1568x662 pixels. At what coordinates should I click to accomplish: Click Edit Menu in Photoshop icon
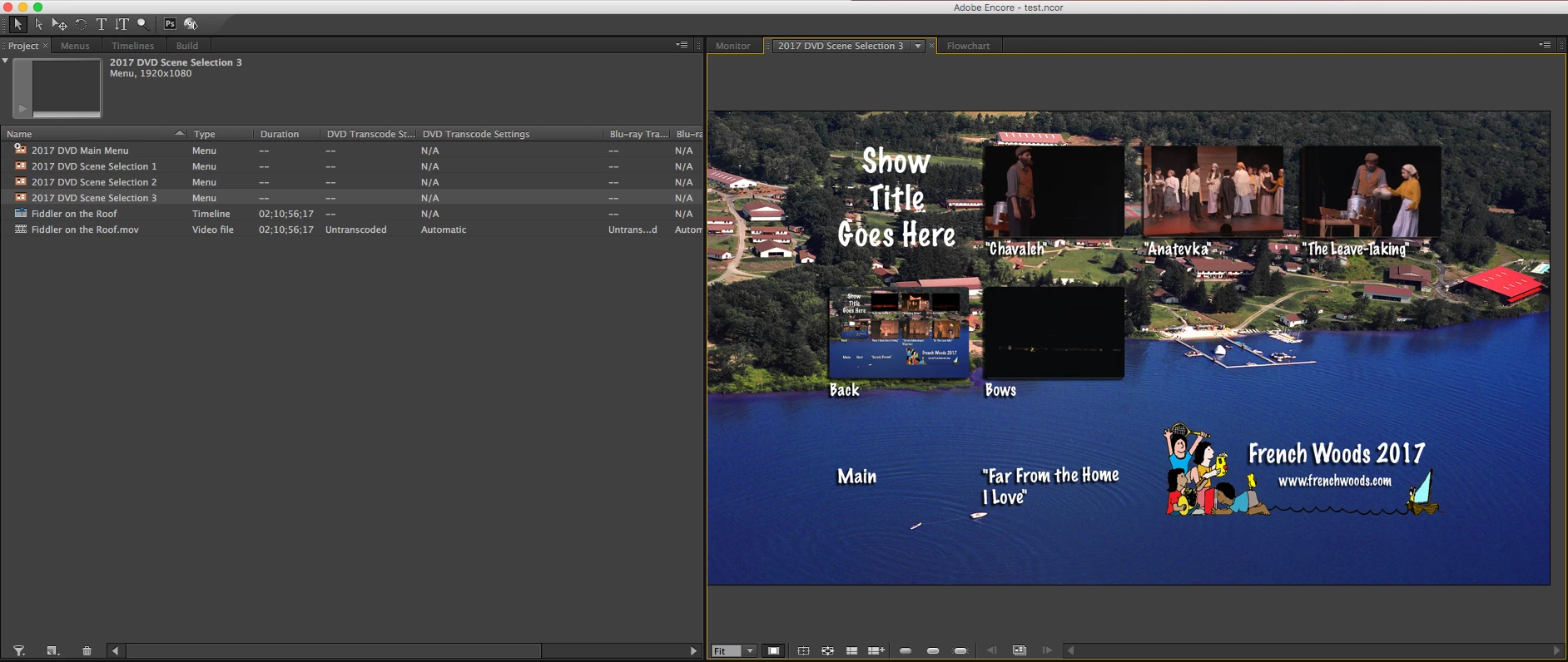click(170, 24)
